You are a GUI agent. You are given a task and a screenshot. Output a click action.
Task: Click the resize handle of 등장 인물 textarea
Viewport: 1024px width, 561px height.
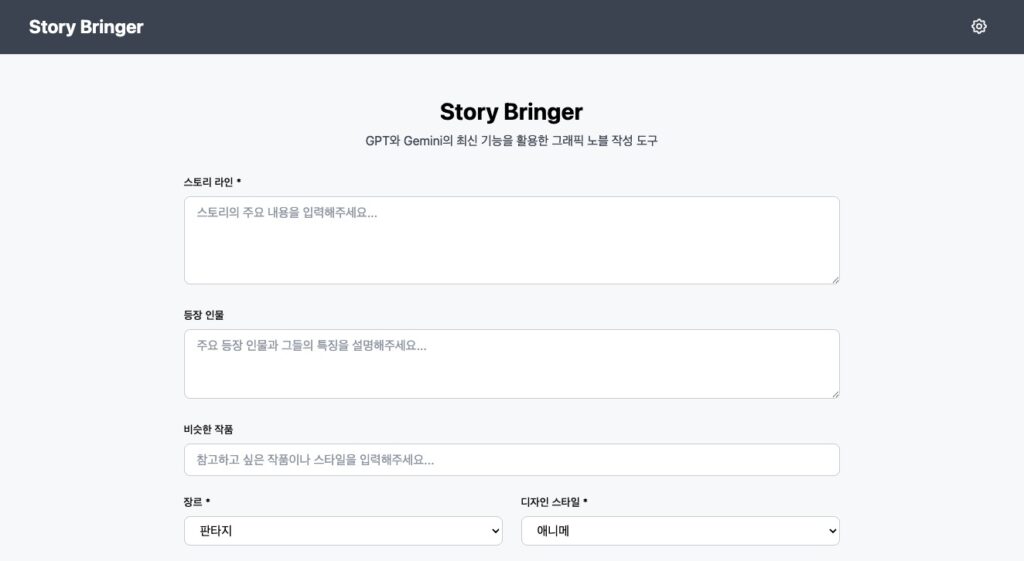835,394
